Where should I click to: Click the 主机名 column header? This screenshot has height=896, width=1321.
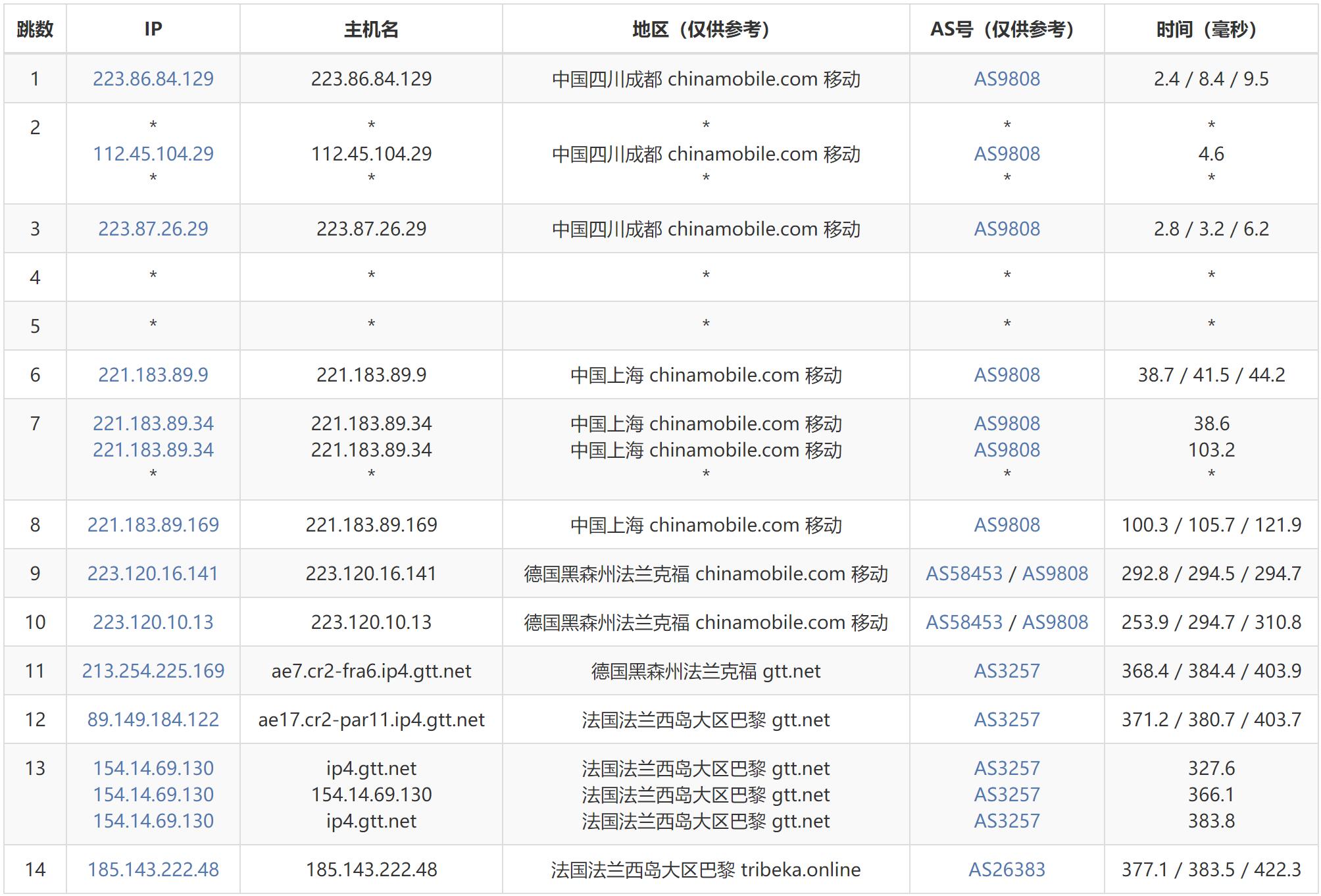click(x=371, y=29)
